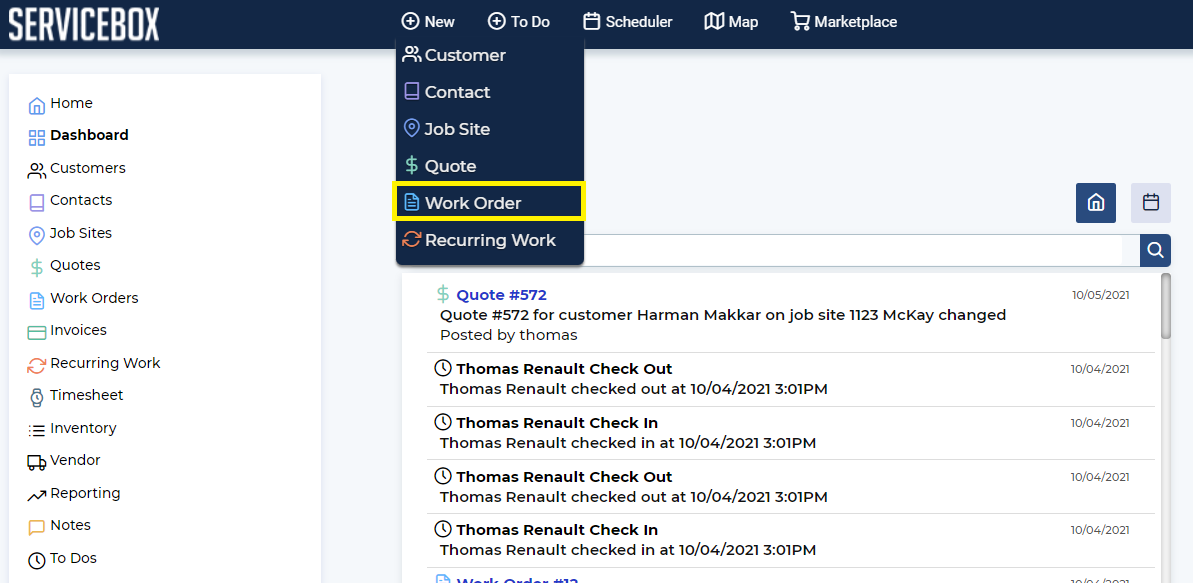The width and height of the screenshot is (1193, 585).
Task: Click the dollar icon beside Quote #572
Action: coord(443,294)
